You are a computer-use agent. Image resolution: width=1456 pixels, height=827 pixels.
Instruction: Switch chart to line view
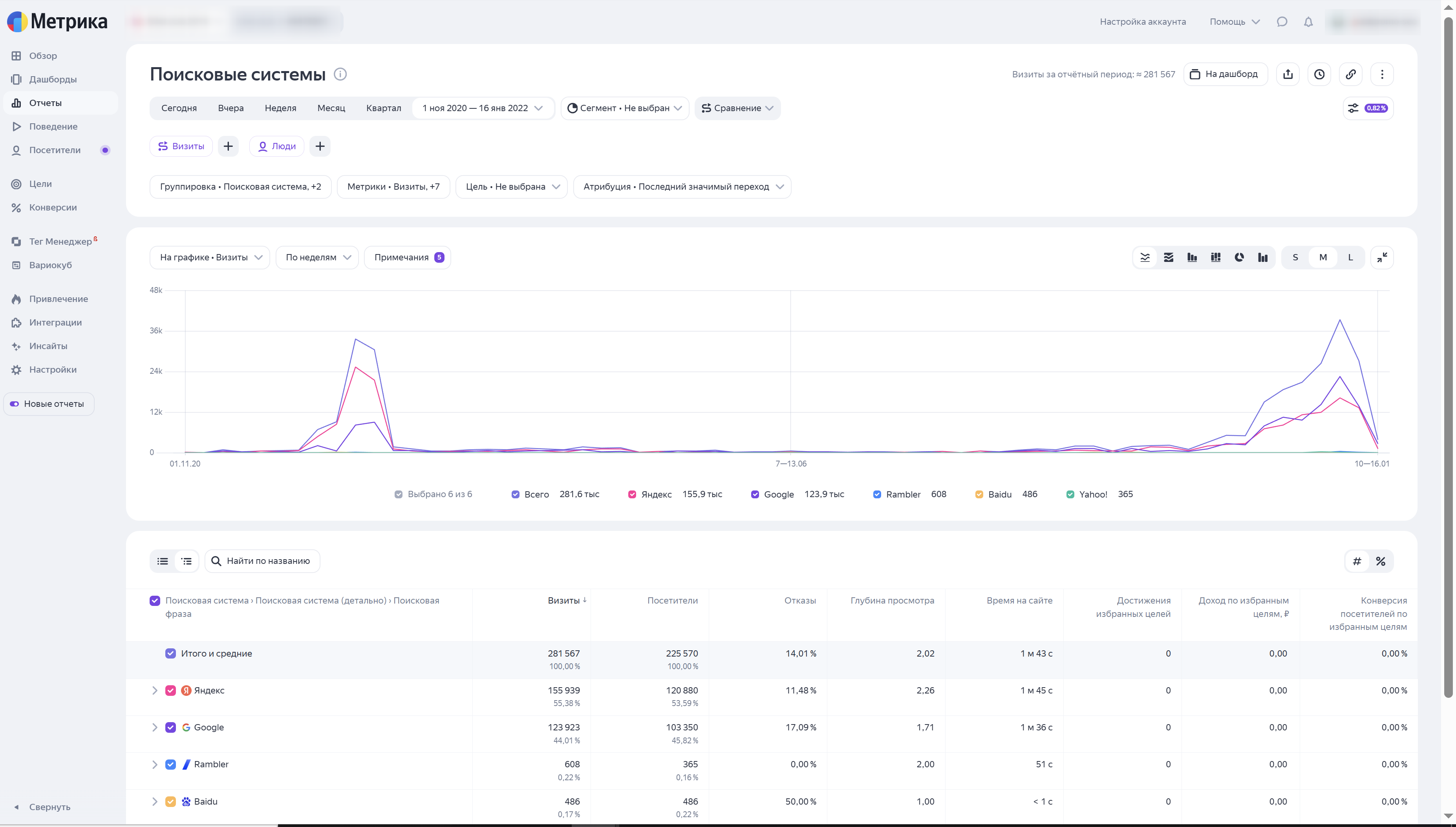(x=1145, y=257)
